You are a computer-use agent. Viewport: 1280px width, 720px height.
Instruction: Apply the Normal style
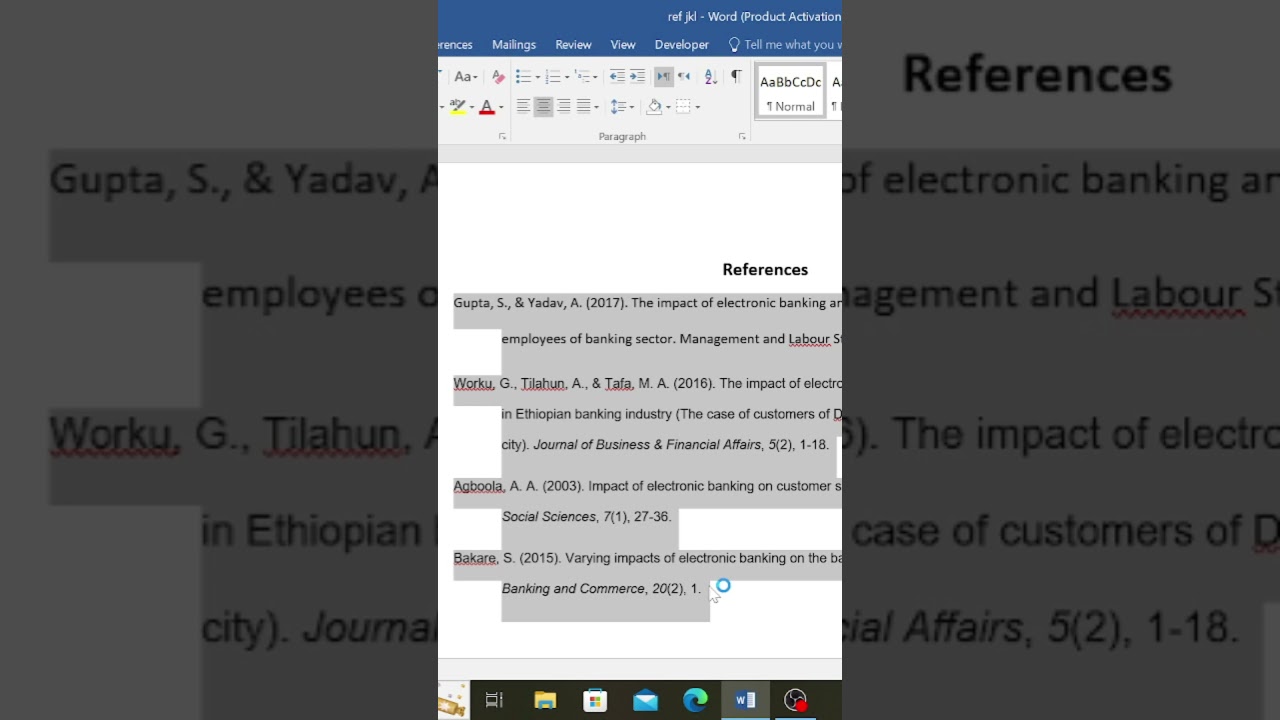[x=791, y=92]
